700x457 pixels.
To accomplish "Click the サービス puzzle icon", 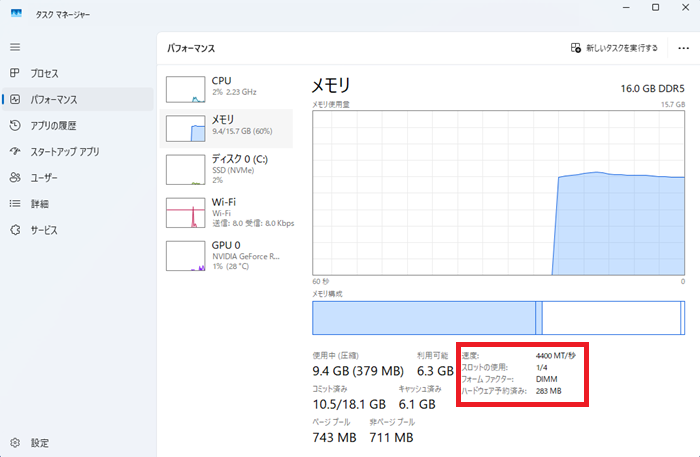I will coord(15,230).
